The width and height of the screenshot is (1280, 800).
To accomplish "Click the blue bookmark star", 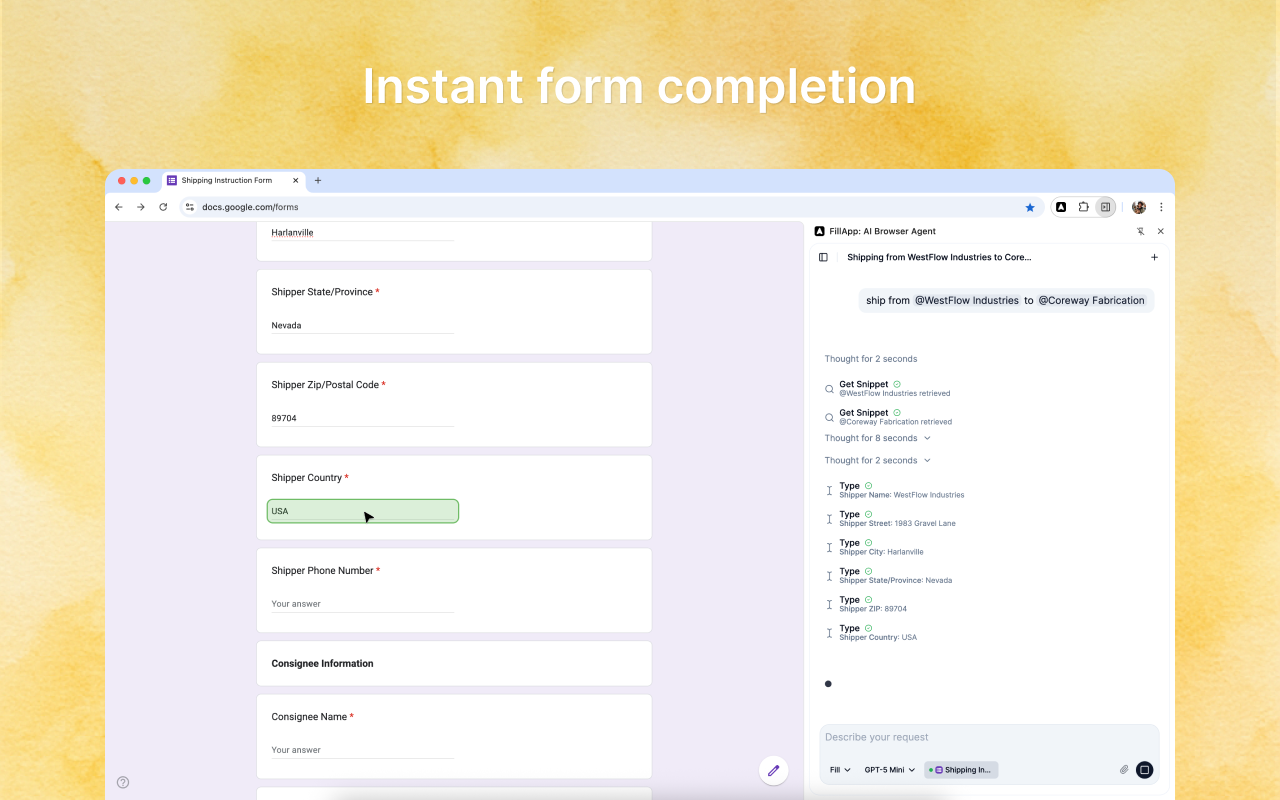I will pos(1030,207).
